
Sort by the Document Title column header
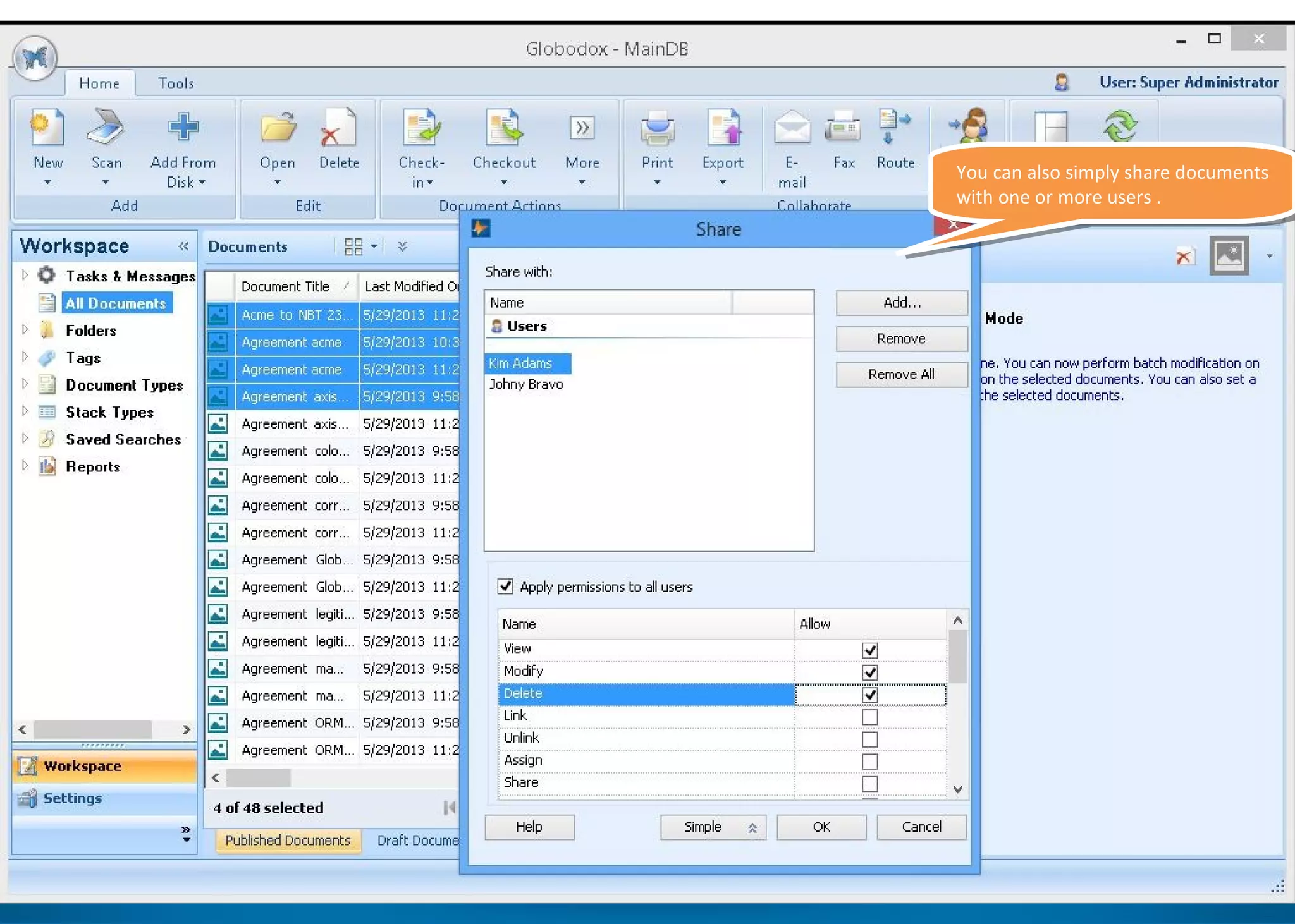296,286
